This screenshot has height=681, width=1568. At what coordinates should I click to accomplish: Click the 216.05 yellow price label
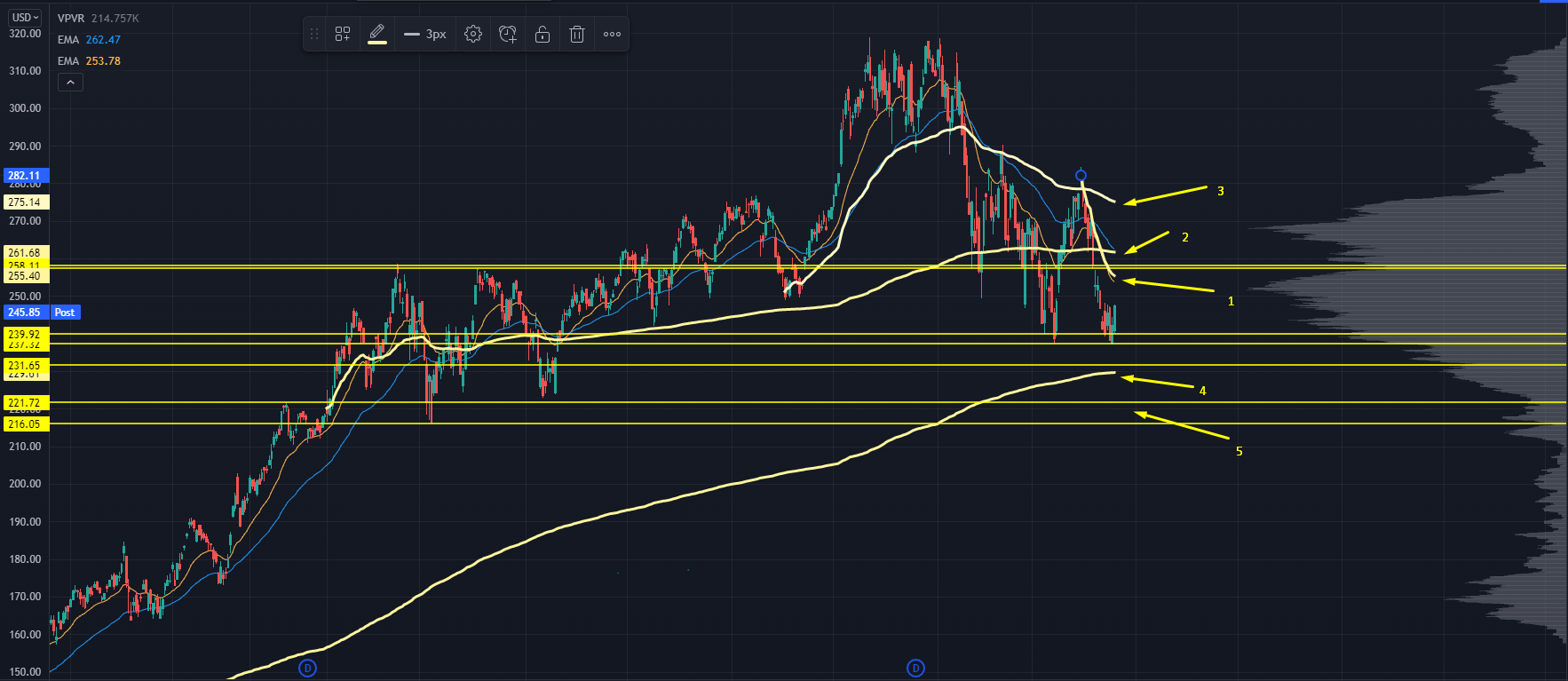[x=25, y=424]
